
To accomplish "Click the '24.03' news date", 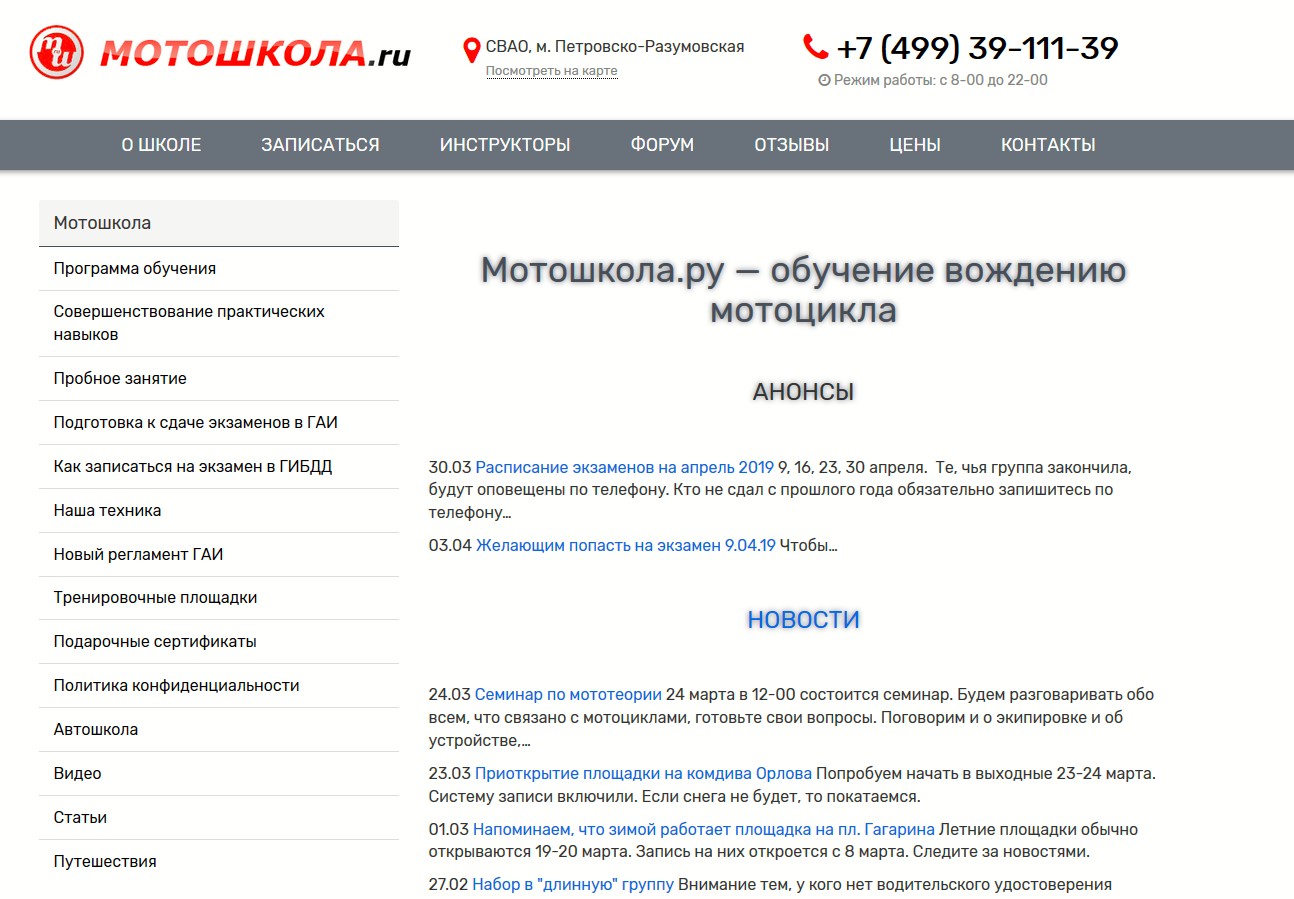I will [450, 694].
